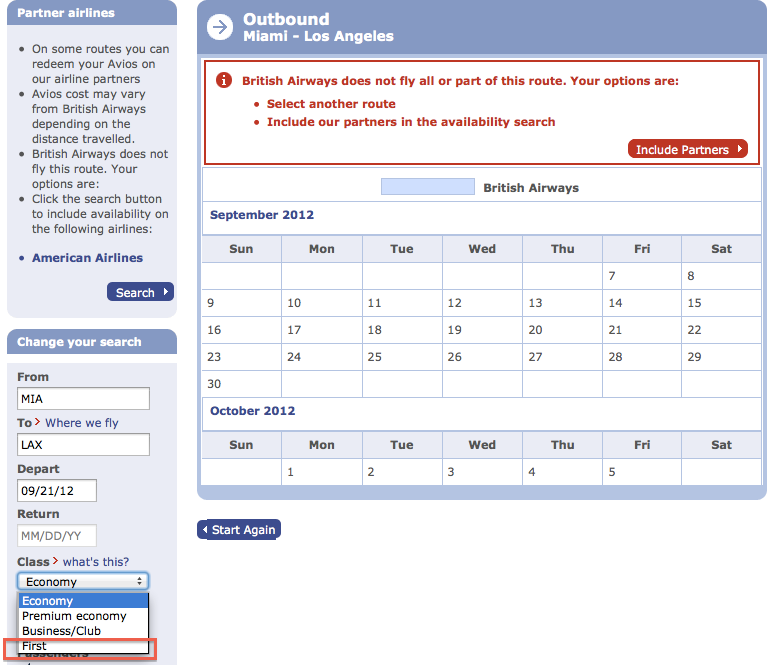Select September 22 in the calendar
775x665 pixels.
click(x=721, y=330)
